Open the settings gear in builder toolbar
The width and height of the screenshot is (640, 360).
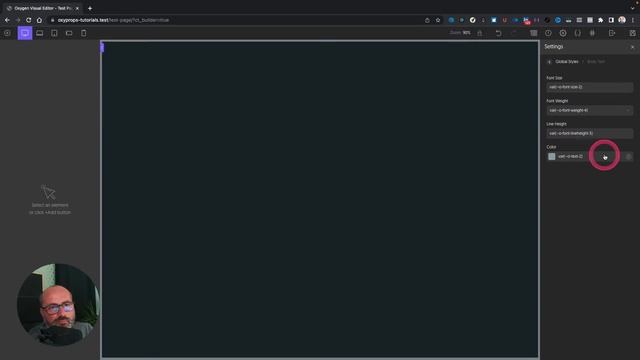(563, 33)
